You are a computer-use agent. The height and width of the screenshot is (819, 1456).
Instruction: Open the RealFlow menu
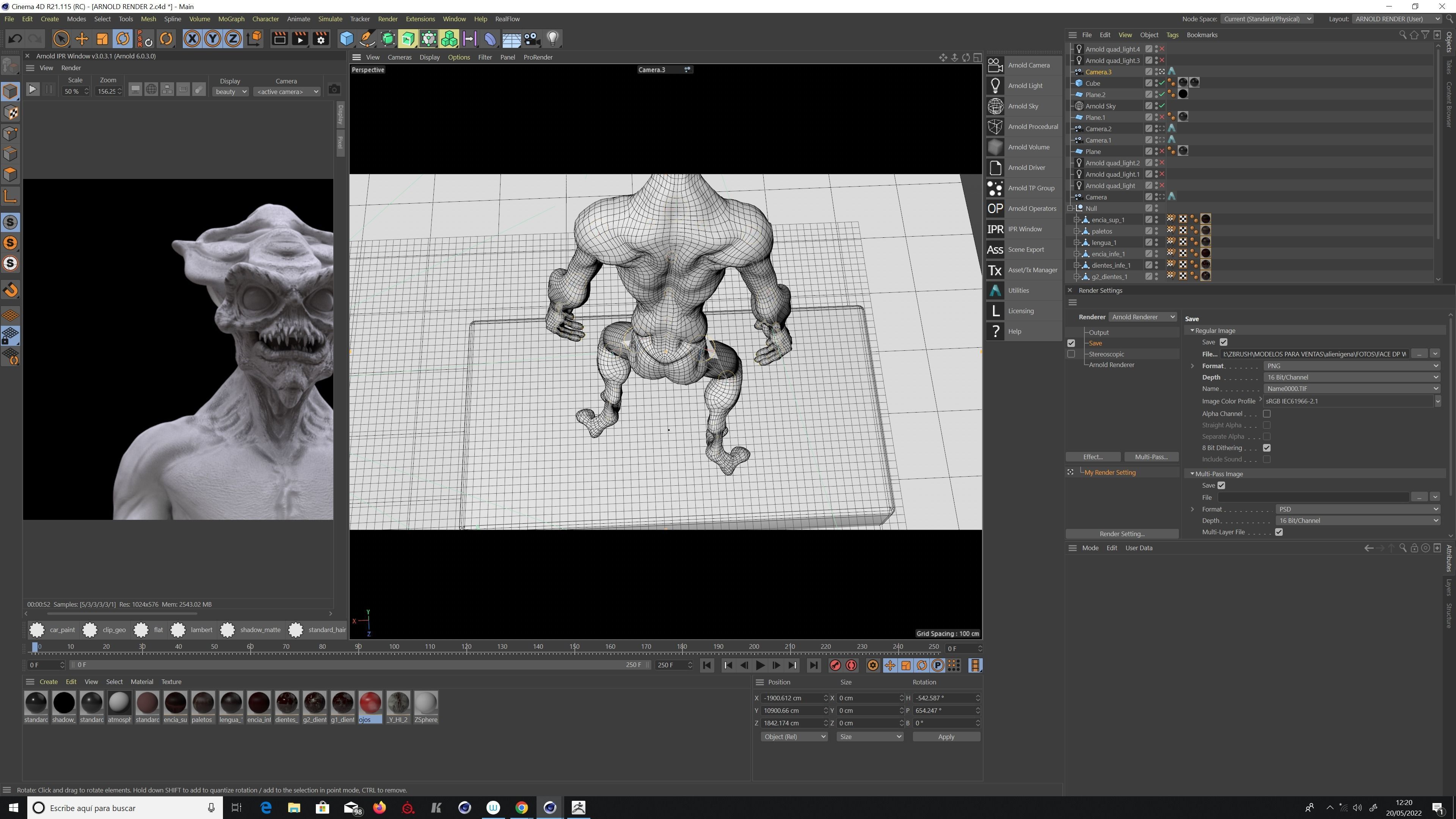(507, 19)
